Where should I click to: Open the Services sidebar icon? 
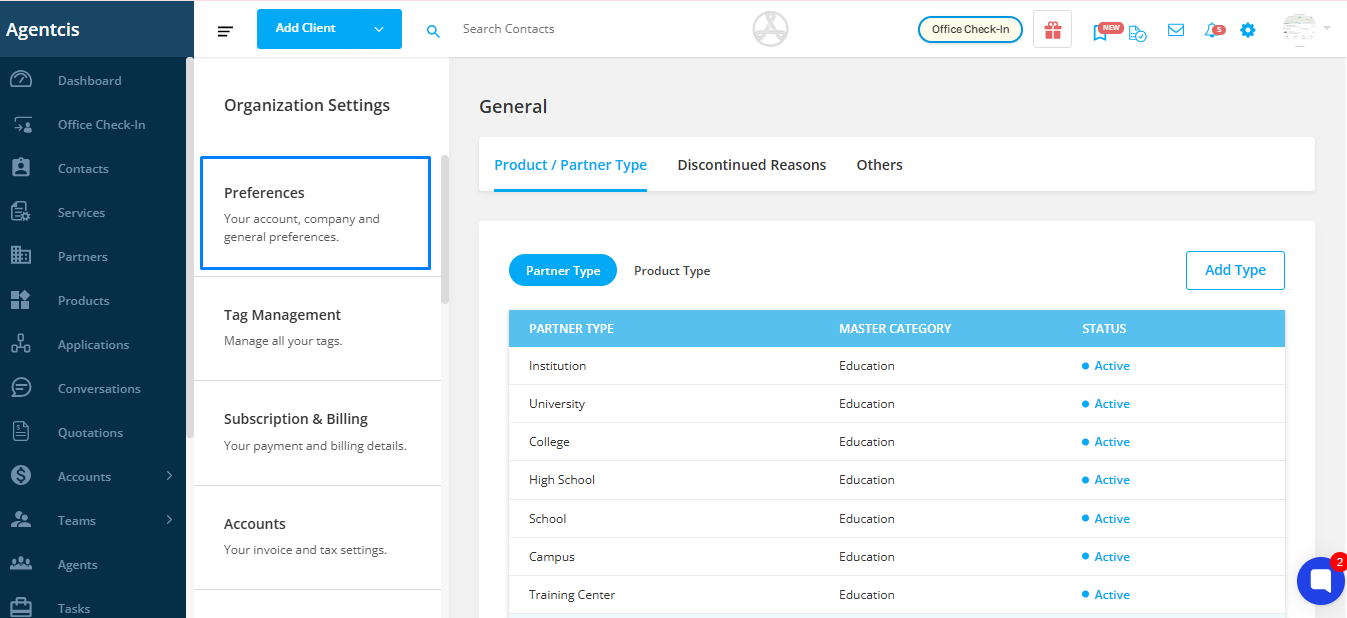[21, 212]
